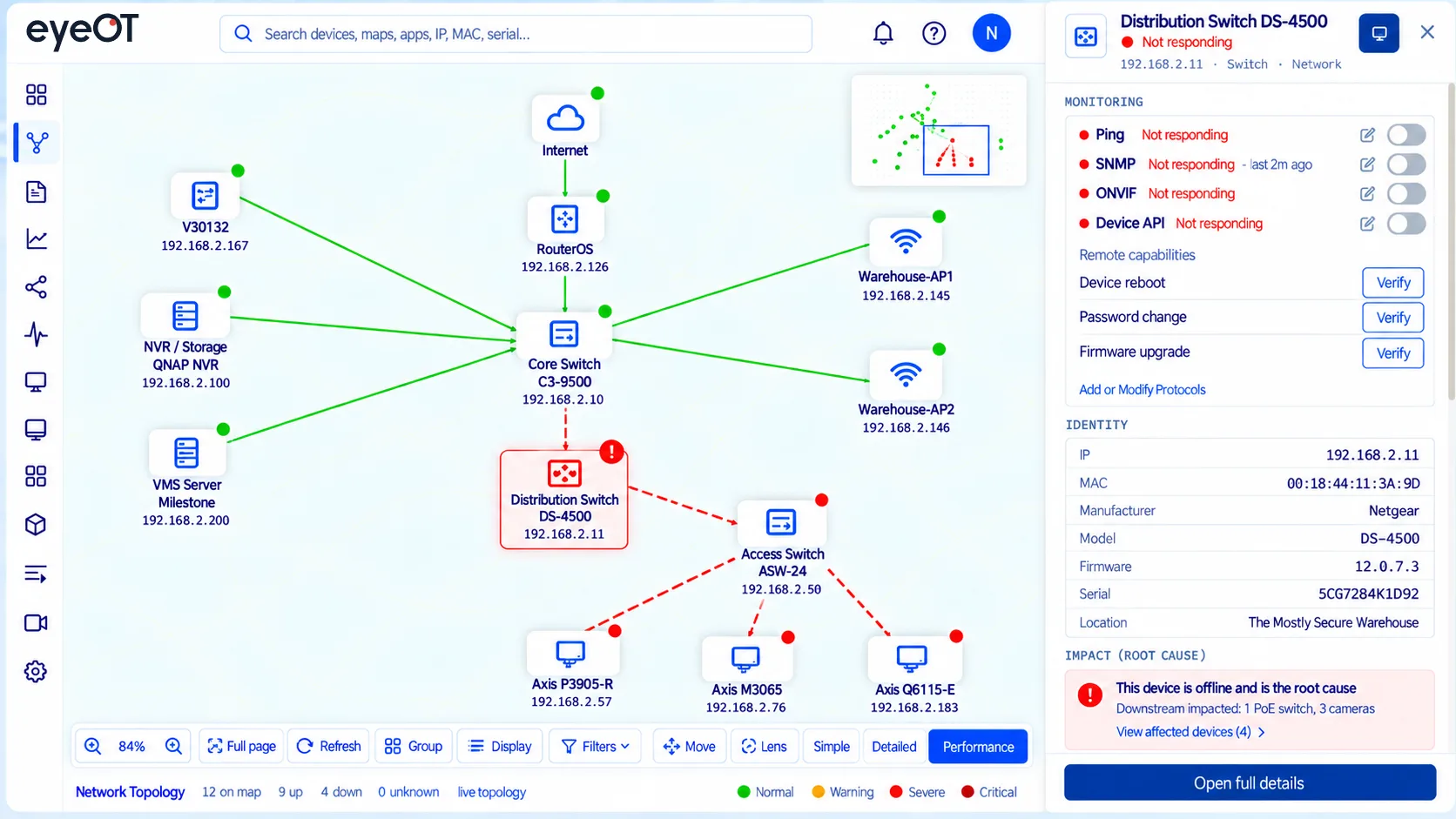Viewport: 1456px width, 819px height.
Task: Verify Firmware upgrade capability
Action: [x=1392, y=352]
